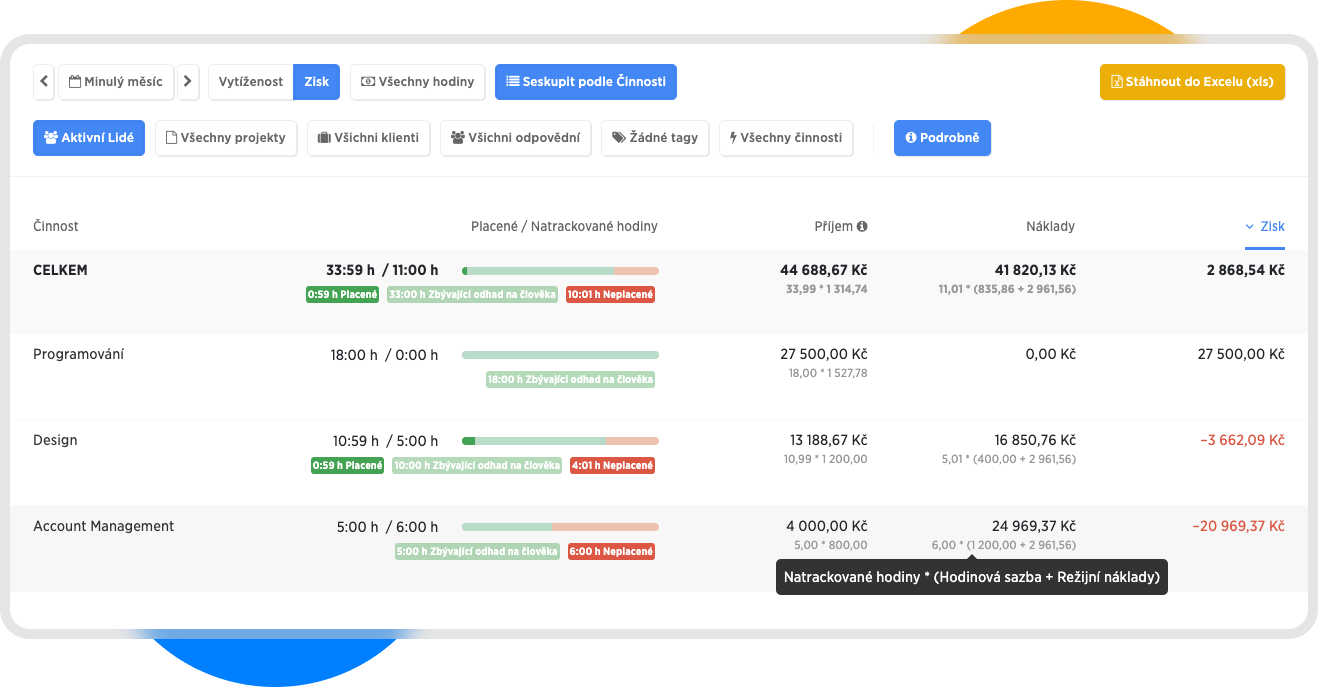Select the Zisk view toggle
Image resolution: width=1318 pixels, height=687 pixels.
click(316, 82)
